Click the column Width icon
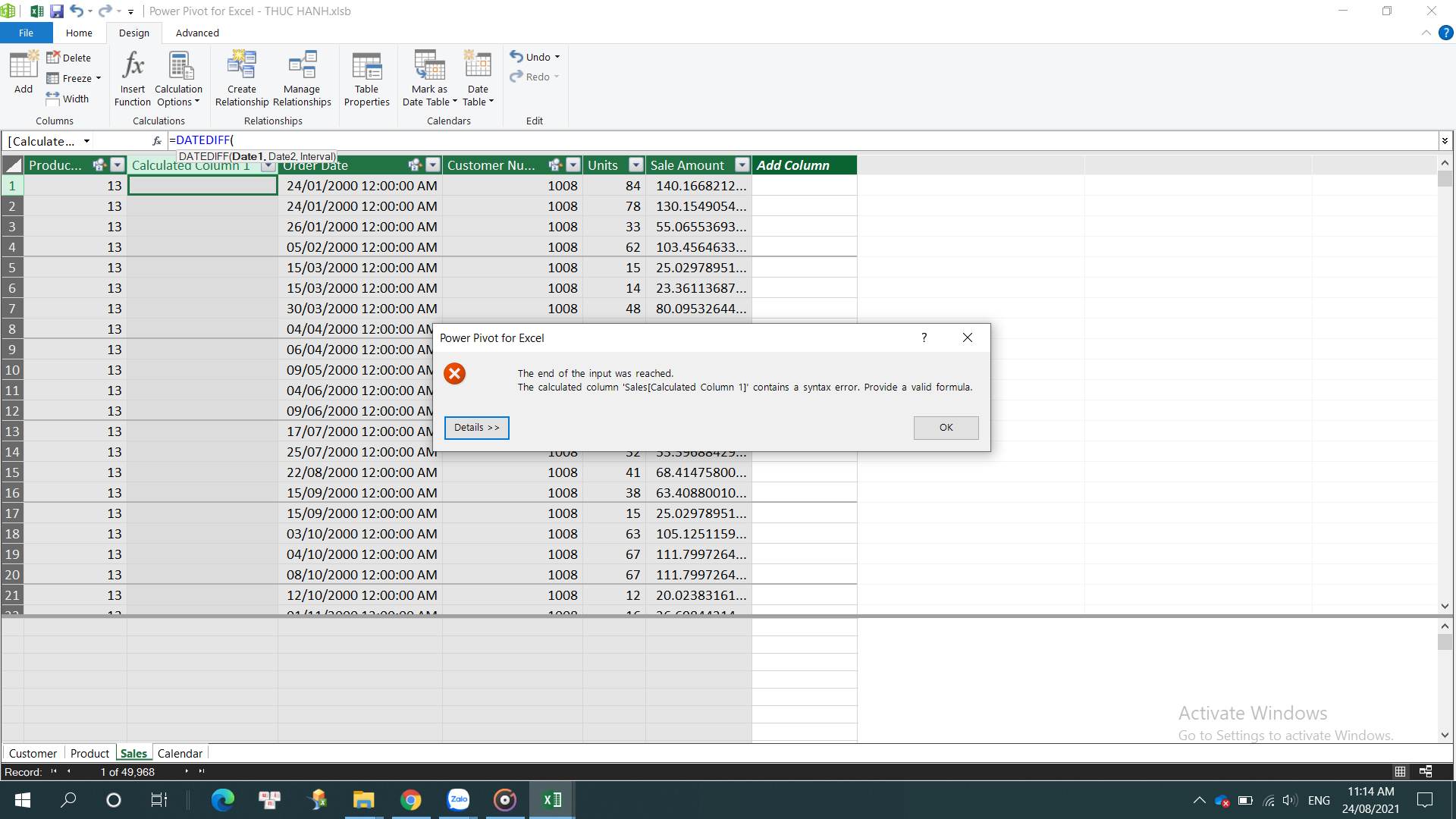 67,99
